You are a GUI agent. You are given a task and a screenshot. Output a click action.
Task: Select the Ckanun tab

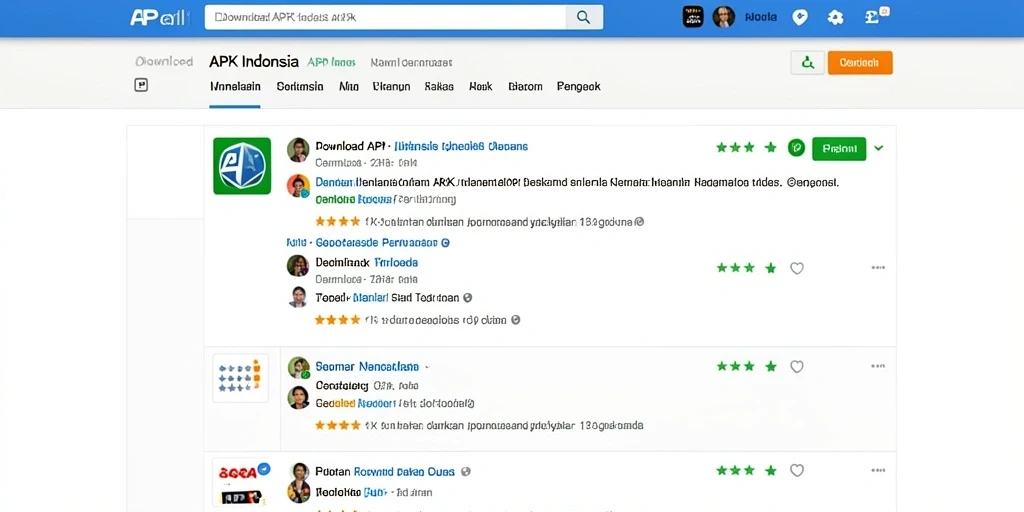point(391,86)
